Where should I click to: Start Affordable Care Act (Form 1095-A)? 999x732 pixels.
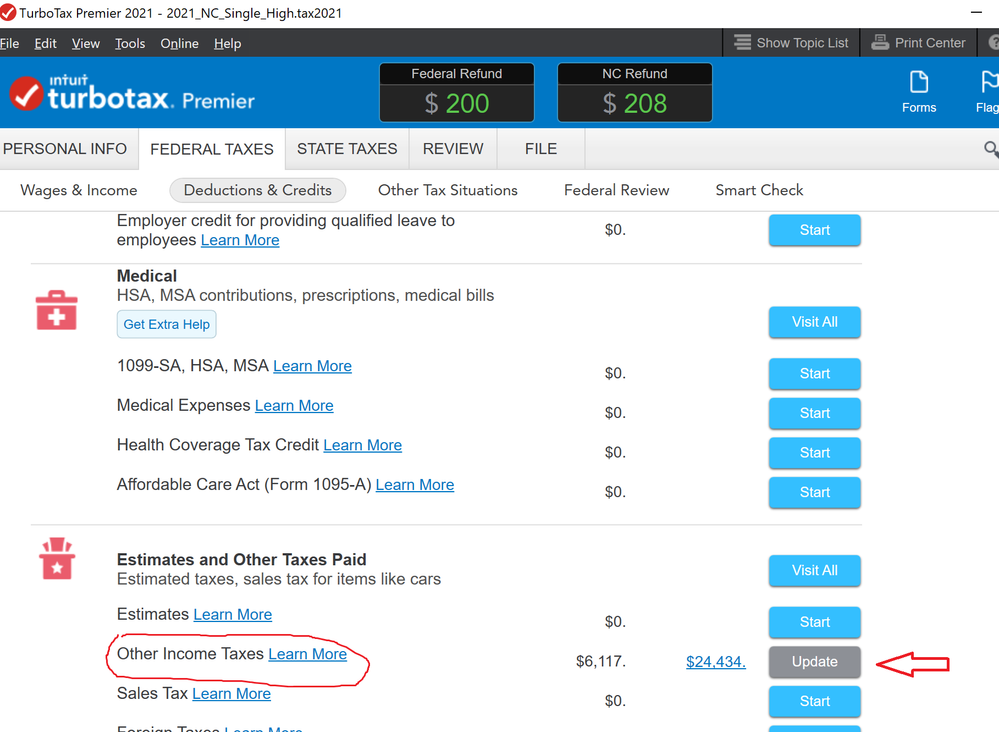(814, 492)
